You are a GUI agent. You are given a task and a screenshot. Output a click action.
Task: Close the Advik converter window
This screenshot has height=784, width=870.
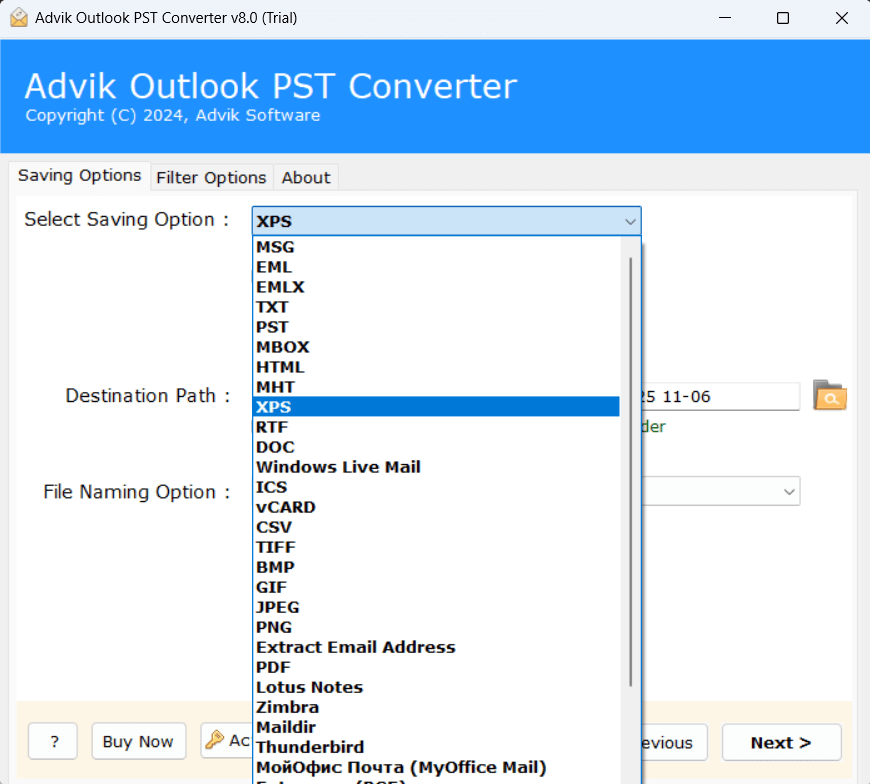pyautogui.click(x=842, y=18)
